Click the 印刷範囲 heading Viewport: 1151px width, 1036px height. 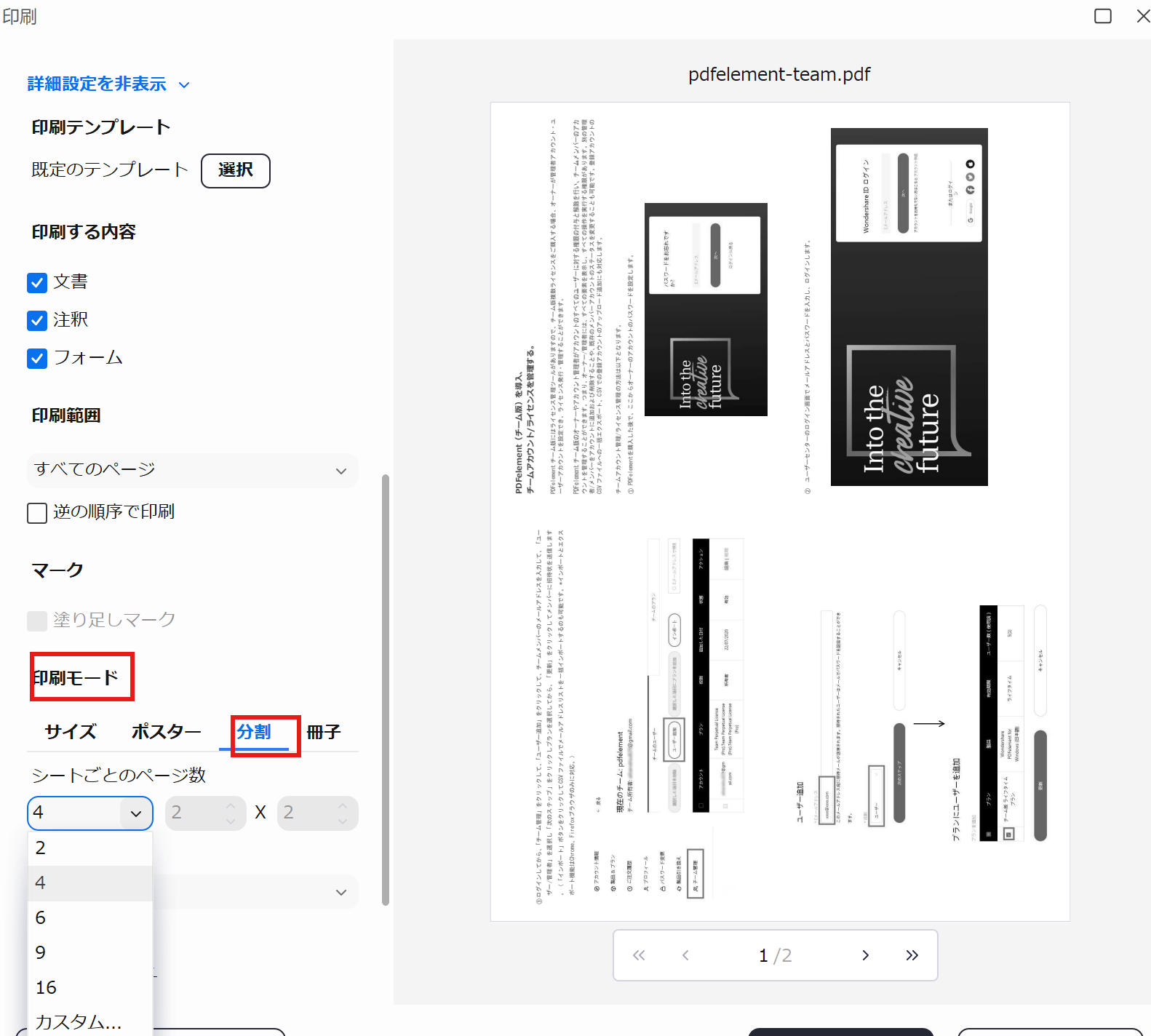(x=66, y=415)
